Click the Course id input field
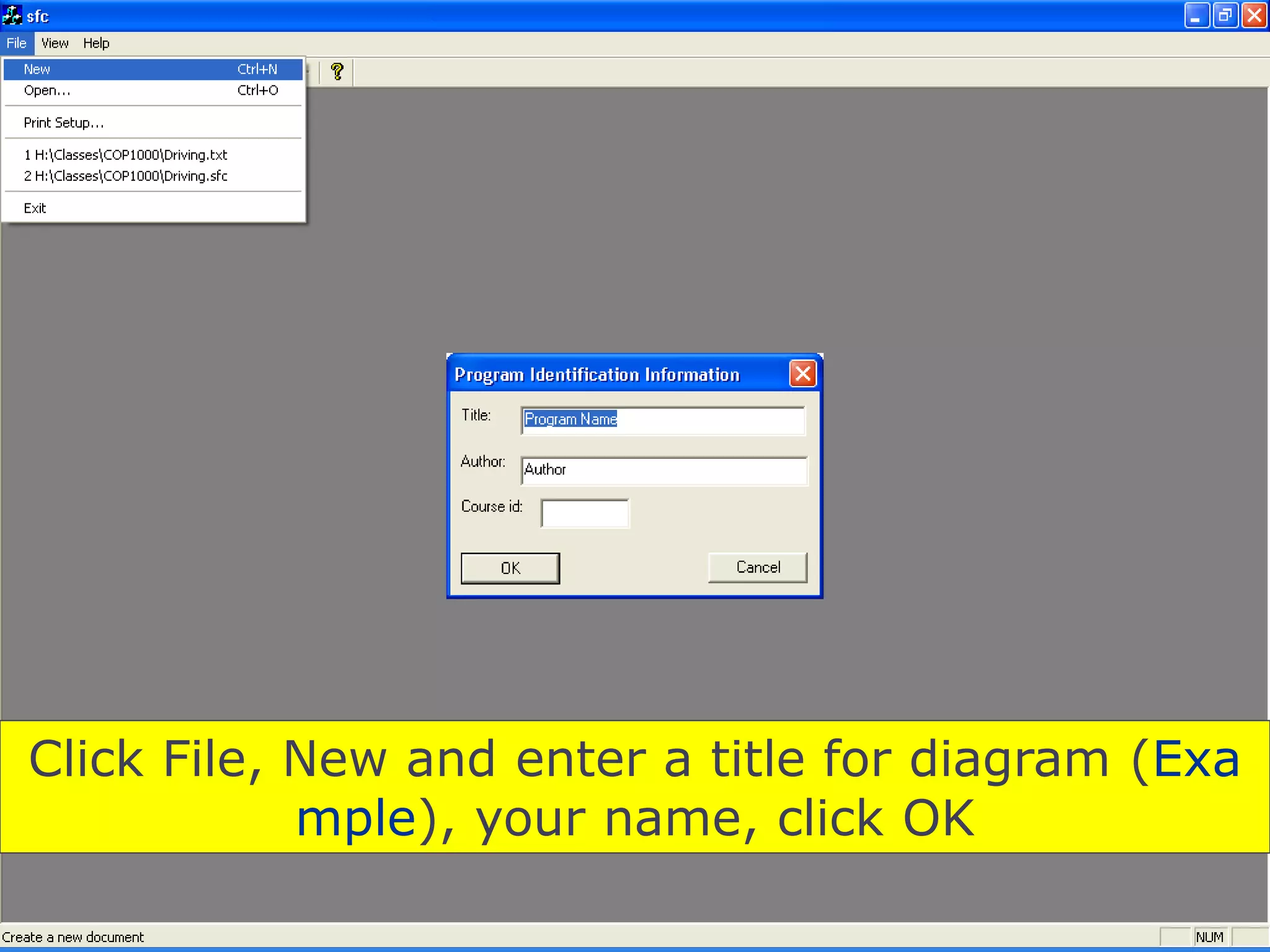1270x952 pixels. click(585, 513)
